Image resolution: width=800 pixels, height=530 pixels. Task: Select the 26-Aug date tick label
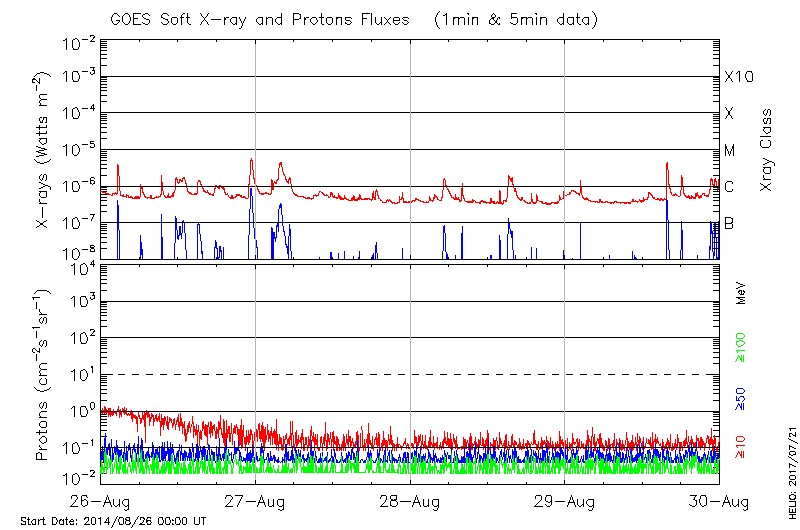100,500
